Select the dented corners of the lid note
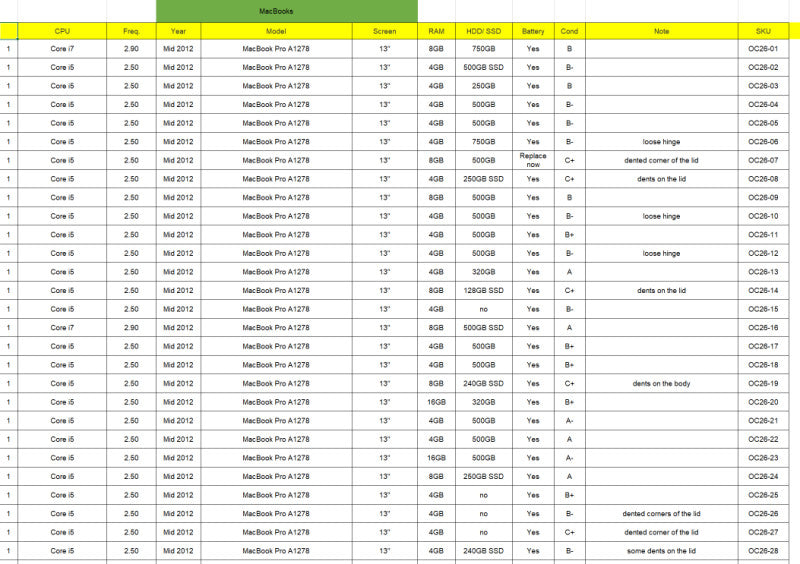The image size is (800, 564). coord(661,513)
